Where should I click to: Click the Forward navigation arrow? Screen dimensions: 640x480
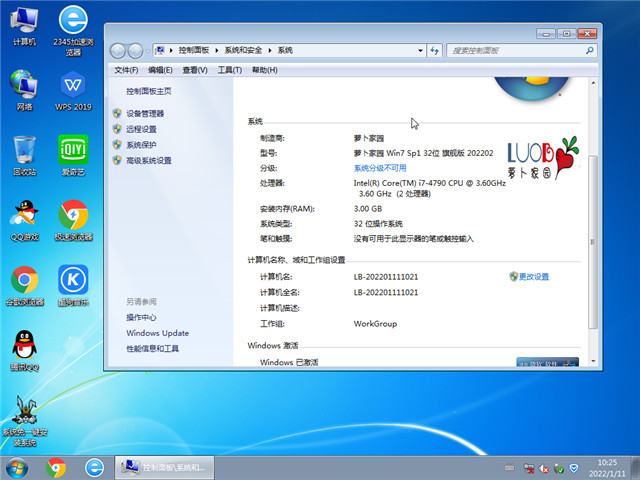pyautogui.click(x=135, y=51)
